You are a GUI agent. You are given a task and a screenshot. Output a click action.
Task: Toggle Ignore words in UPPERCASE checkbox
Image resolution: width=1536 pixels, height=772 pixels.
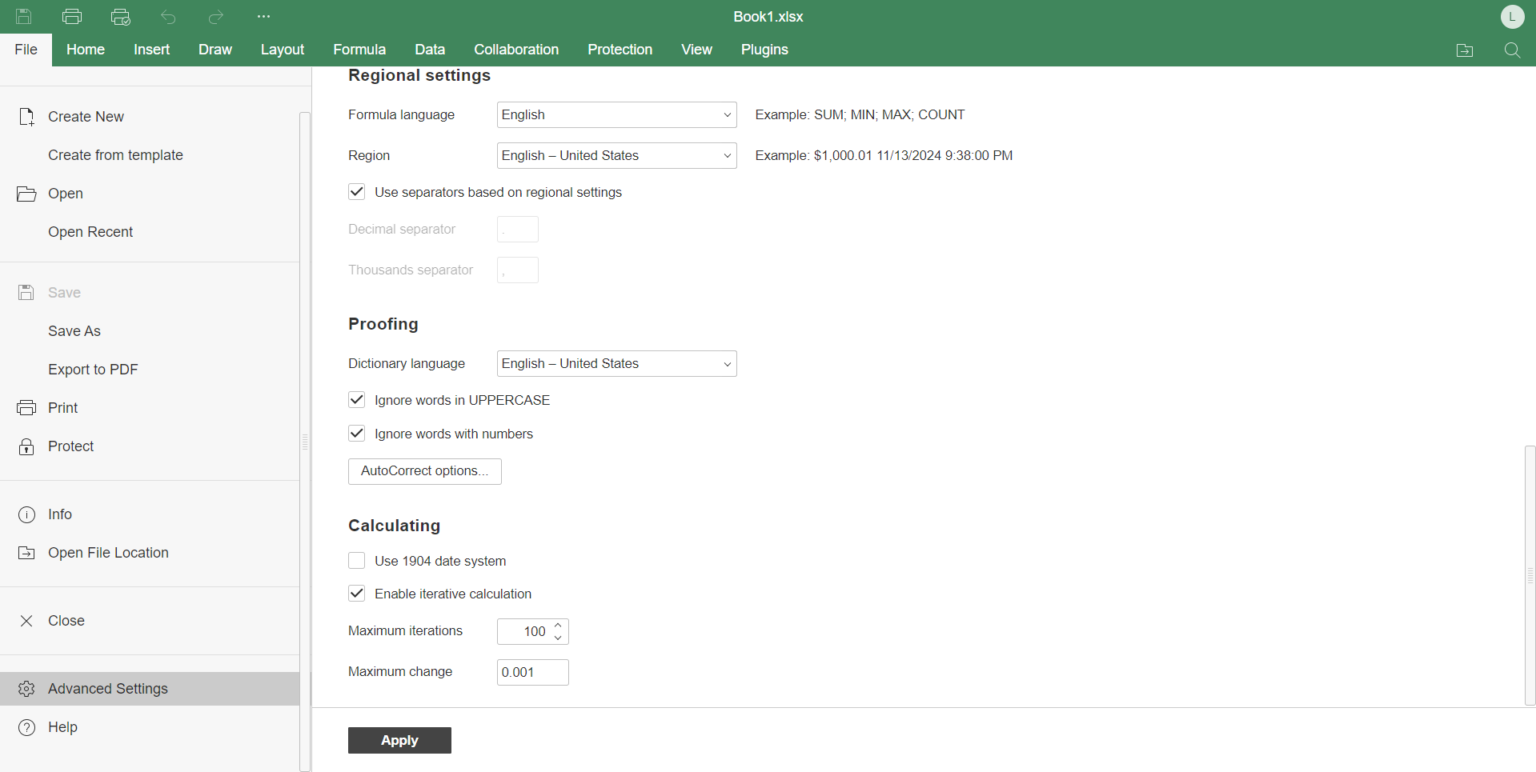tap(357, 400)
